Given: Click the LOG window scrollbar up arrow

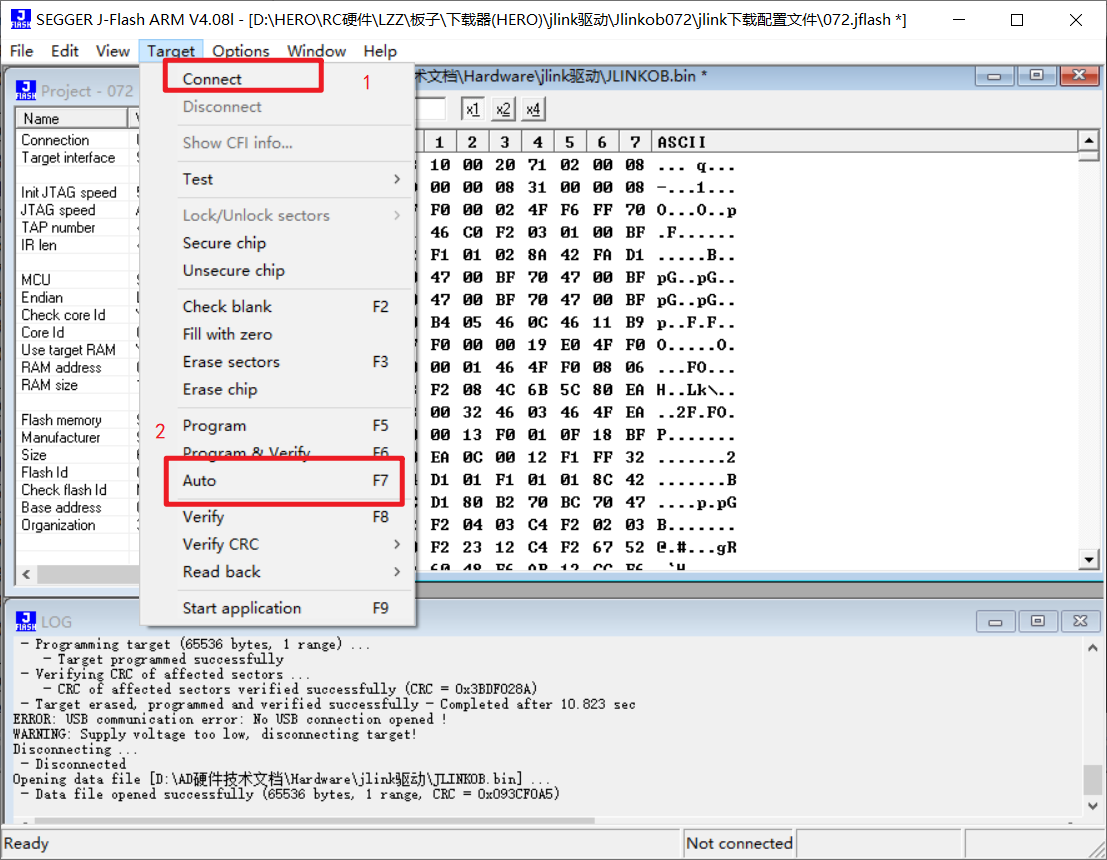Looking at the screenshot, I should coord(1092,647).
